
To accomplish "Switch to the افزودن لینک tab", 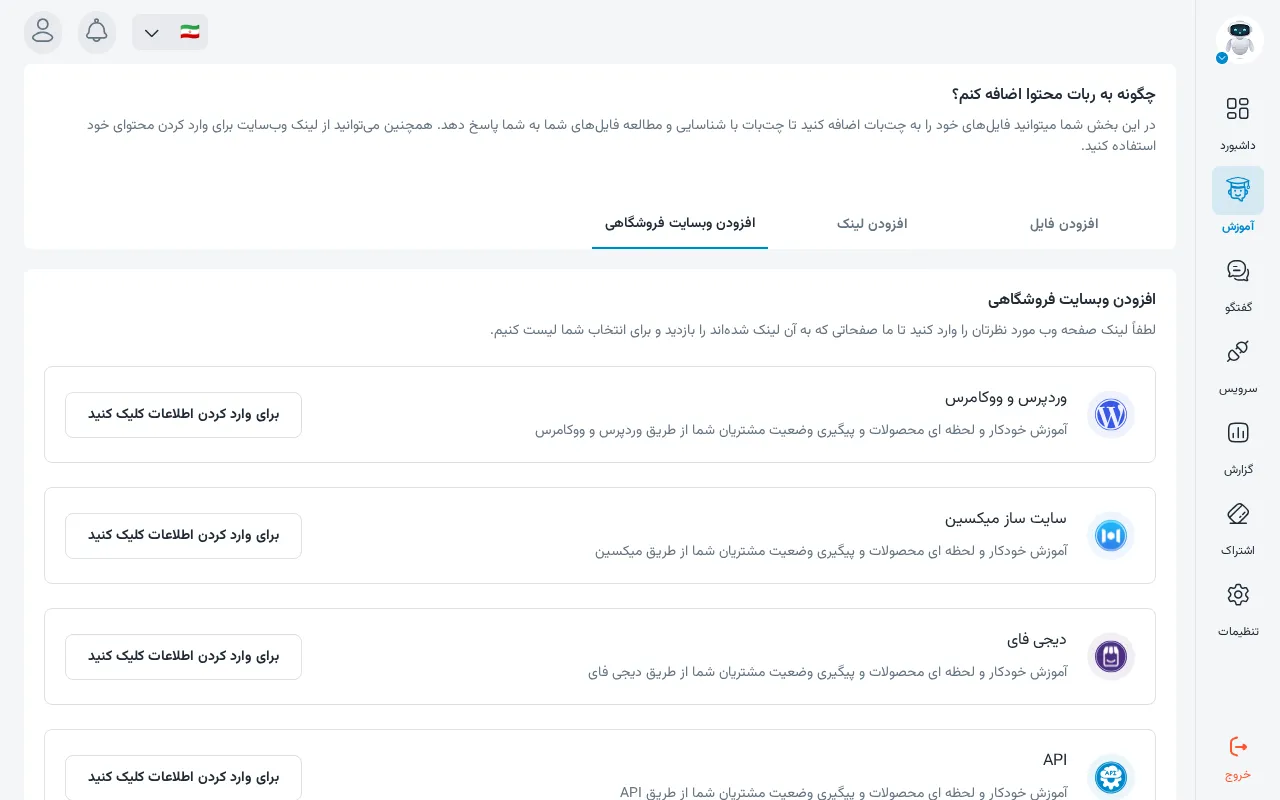I will tap(872, 223).
